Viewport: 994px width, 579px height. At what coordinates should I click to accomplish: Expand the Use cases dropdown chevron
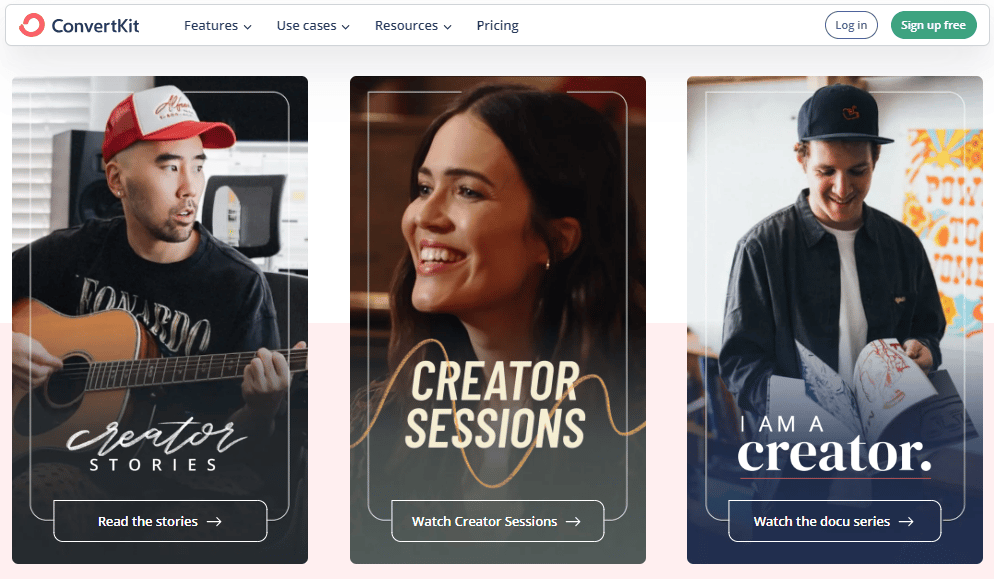345,27
